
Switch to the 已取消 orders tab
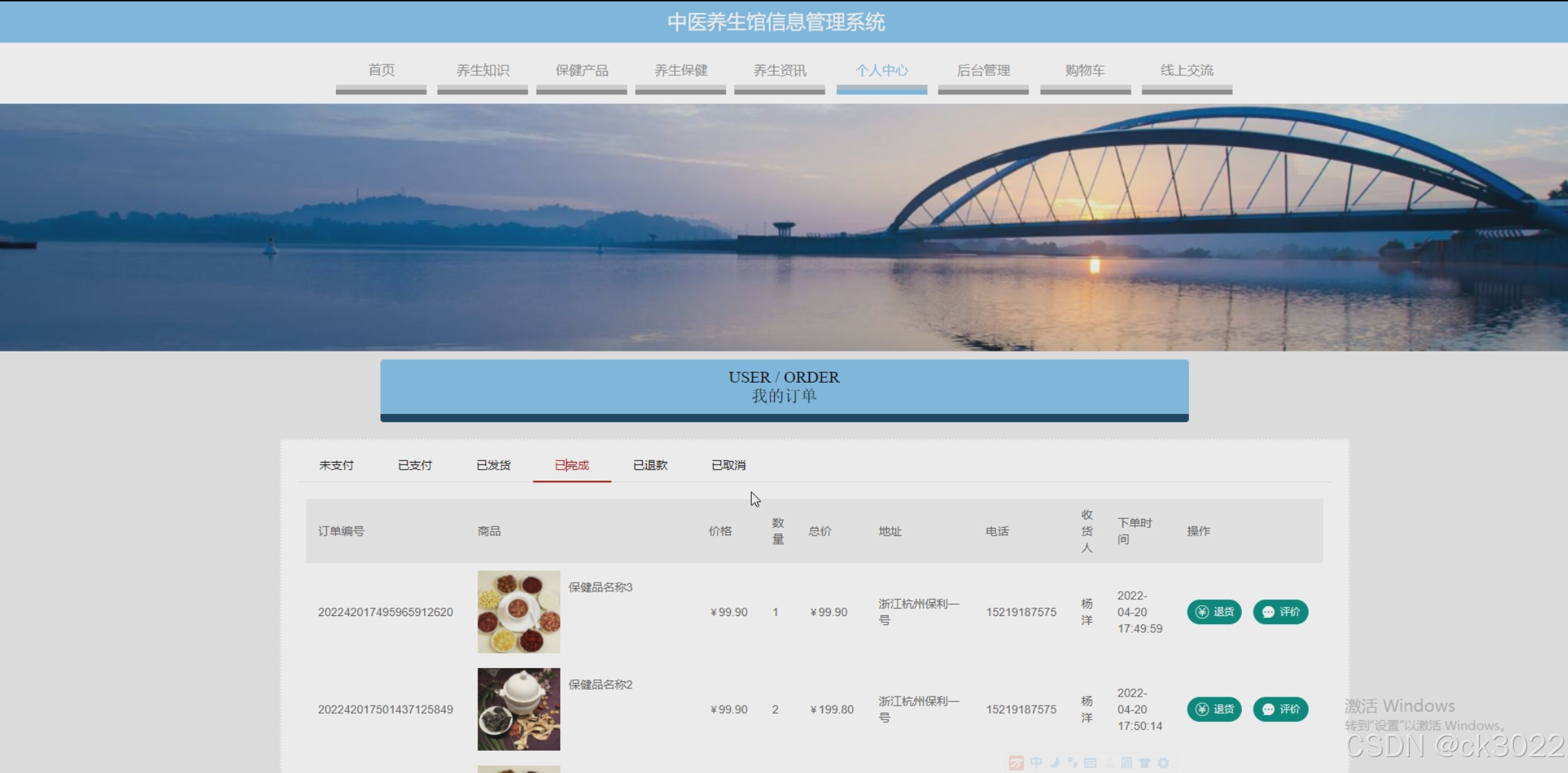click(x=728, y=465)
